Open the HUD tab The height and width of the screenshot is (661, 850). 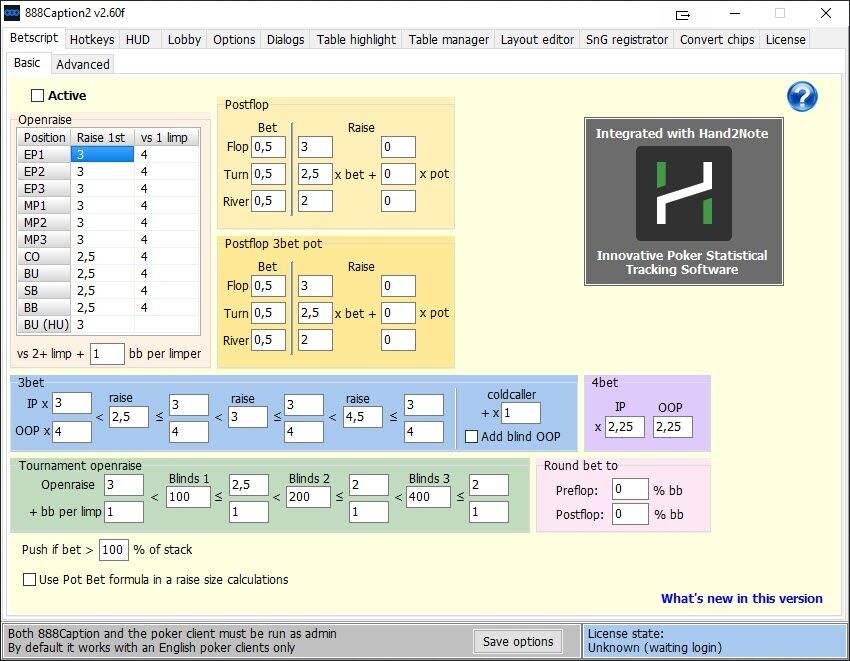(138, 40)
